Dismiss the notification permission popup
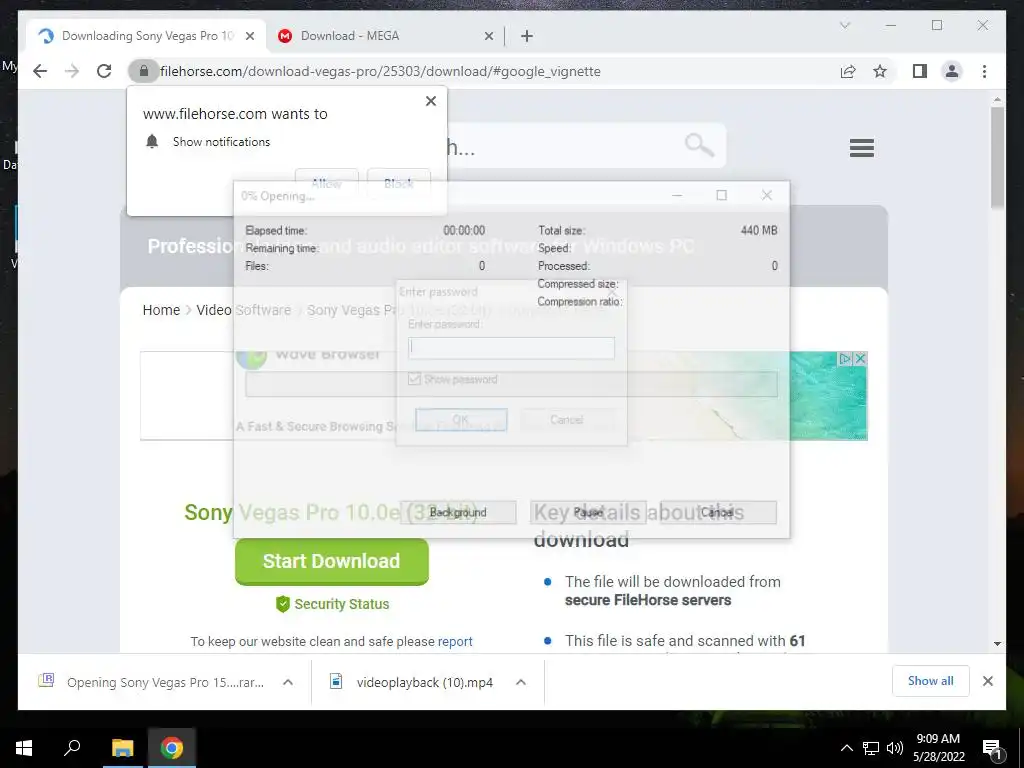Viewport: 1024px width, 768px height. pos(430,101)
